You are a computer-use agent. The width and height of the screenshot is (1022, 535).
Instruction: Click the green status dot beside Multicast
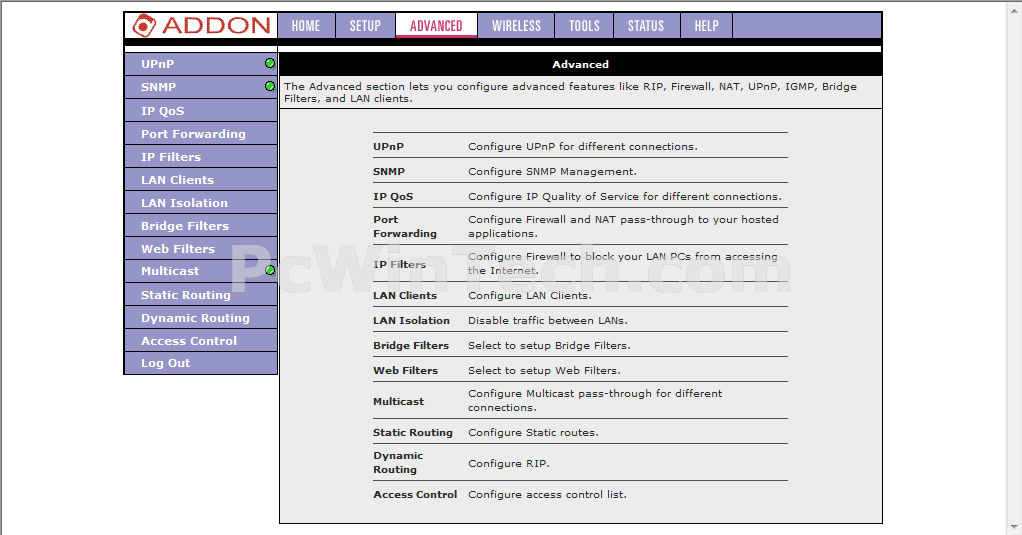[270, 270]
